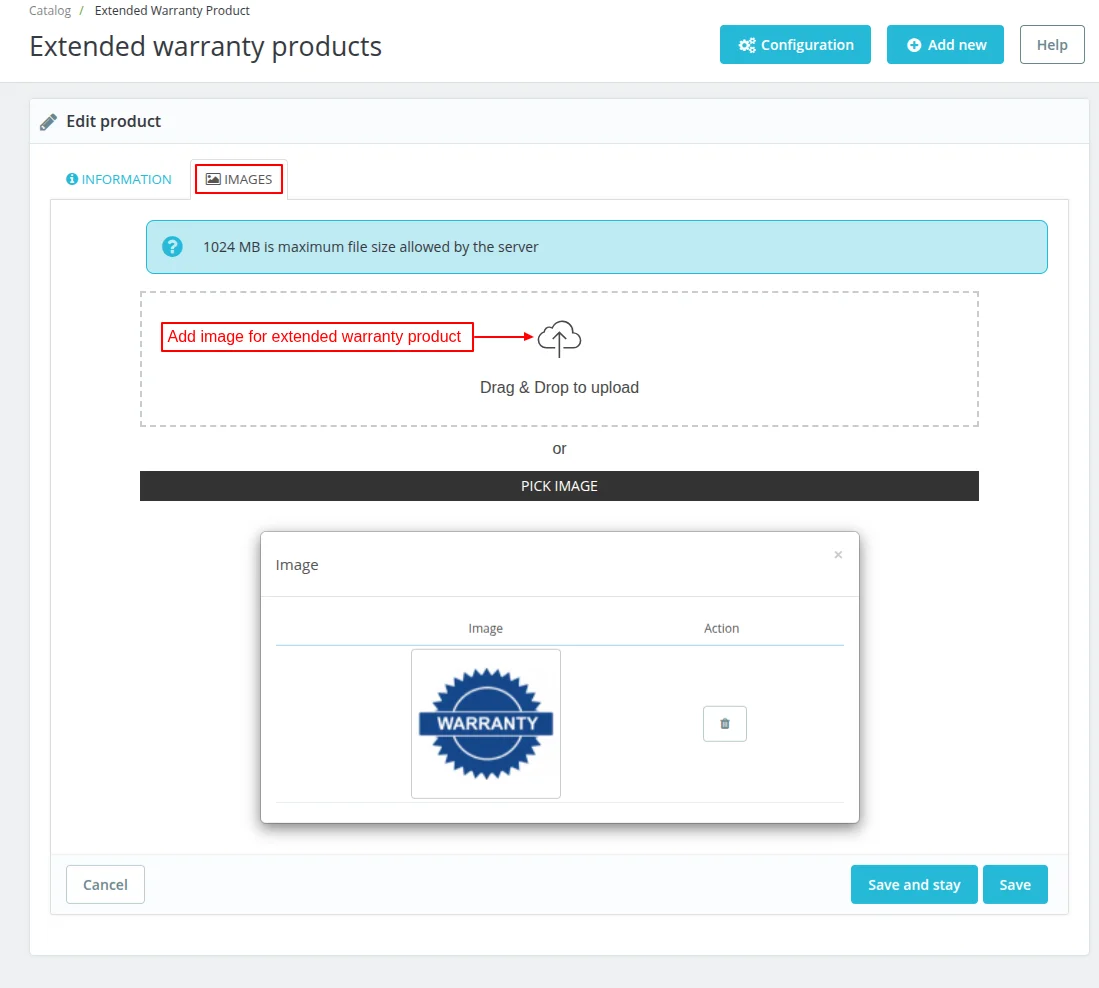This screenshot has height=988, width=1099.
Task: Cancel editing the product
Action: point(105,884)
